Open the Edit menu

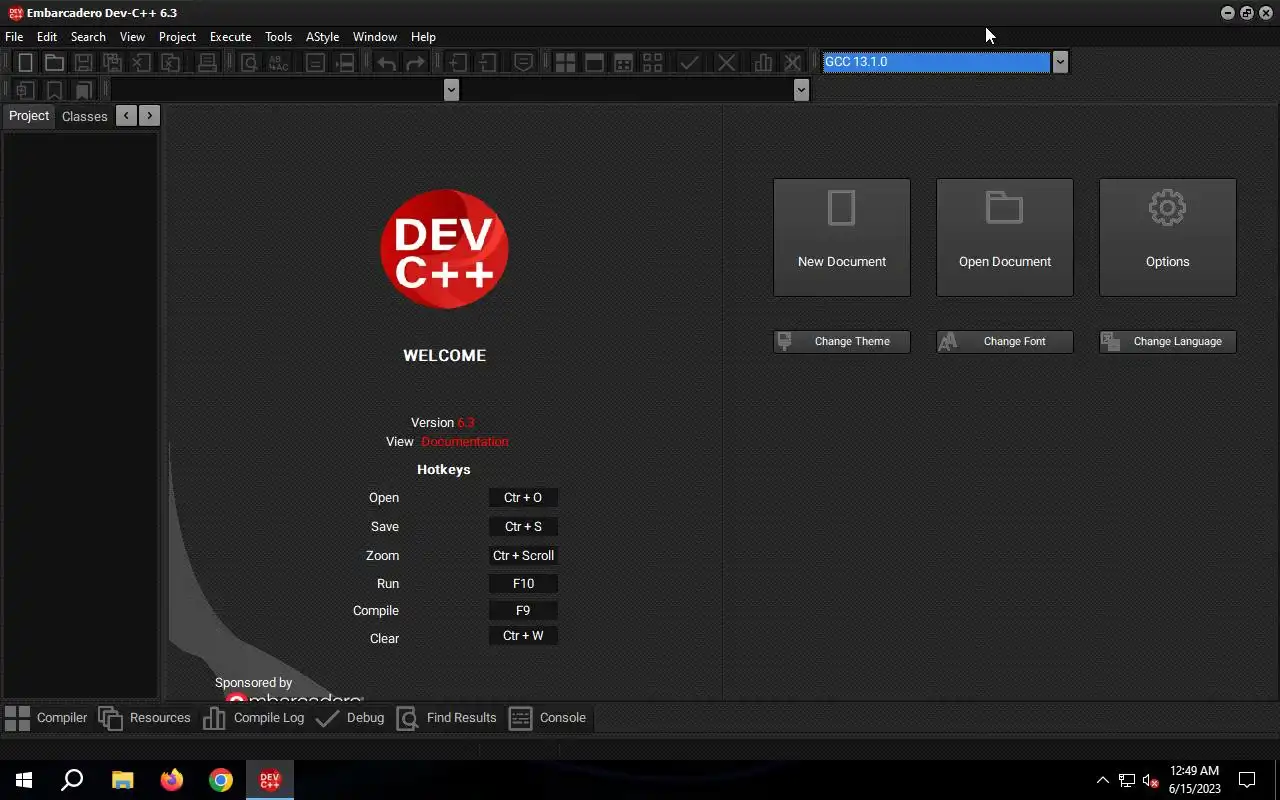tap(47, 36)
